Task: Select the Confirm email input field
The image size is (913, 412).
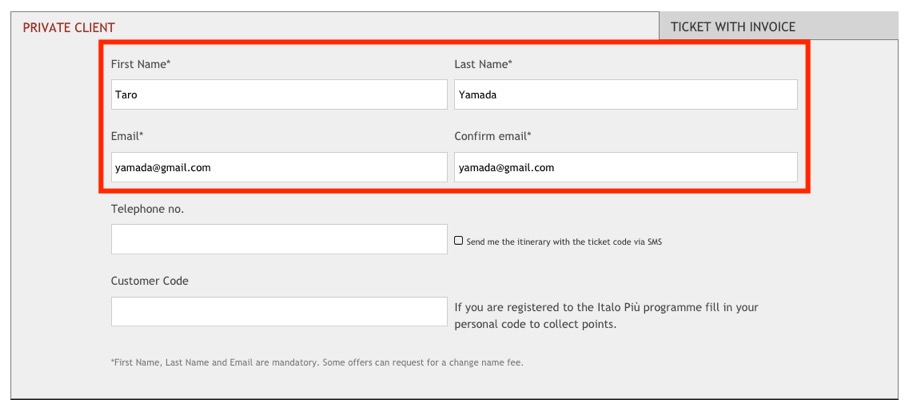Action: click(x=625, y=167)
